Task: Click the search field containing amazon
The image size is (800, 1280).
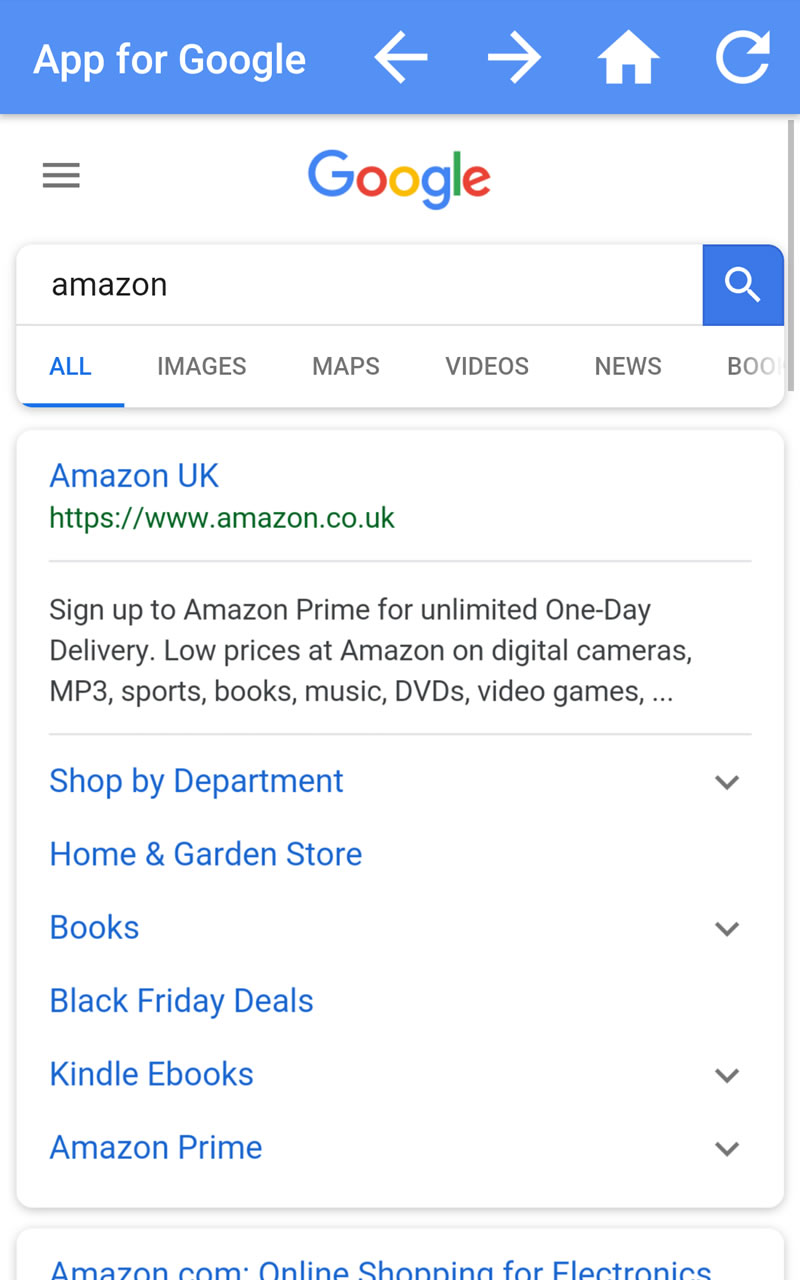Action: coord(360,285)
